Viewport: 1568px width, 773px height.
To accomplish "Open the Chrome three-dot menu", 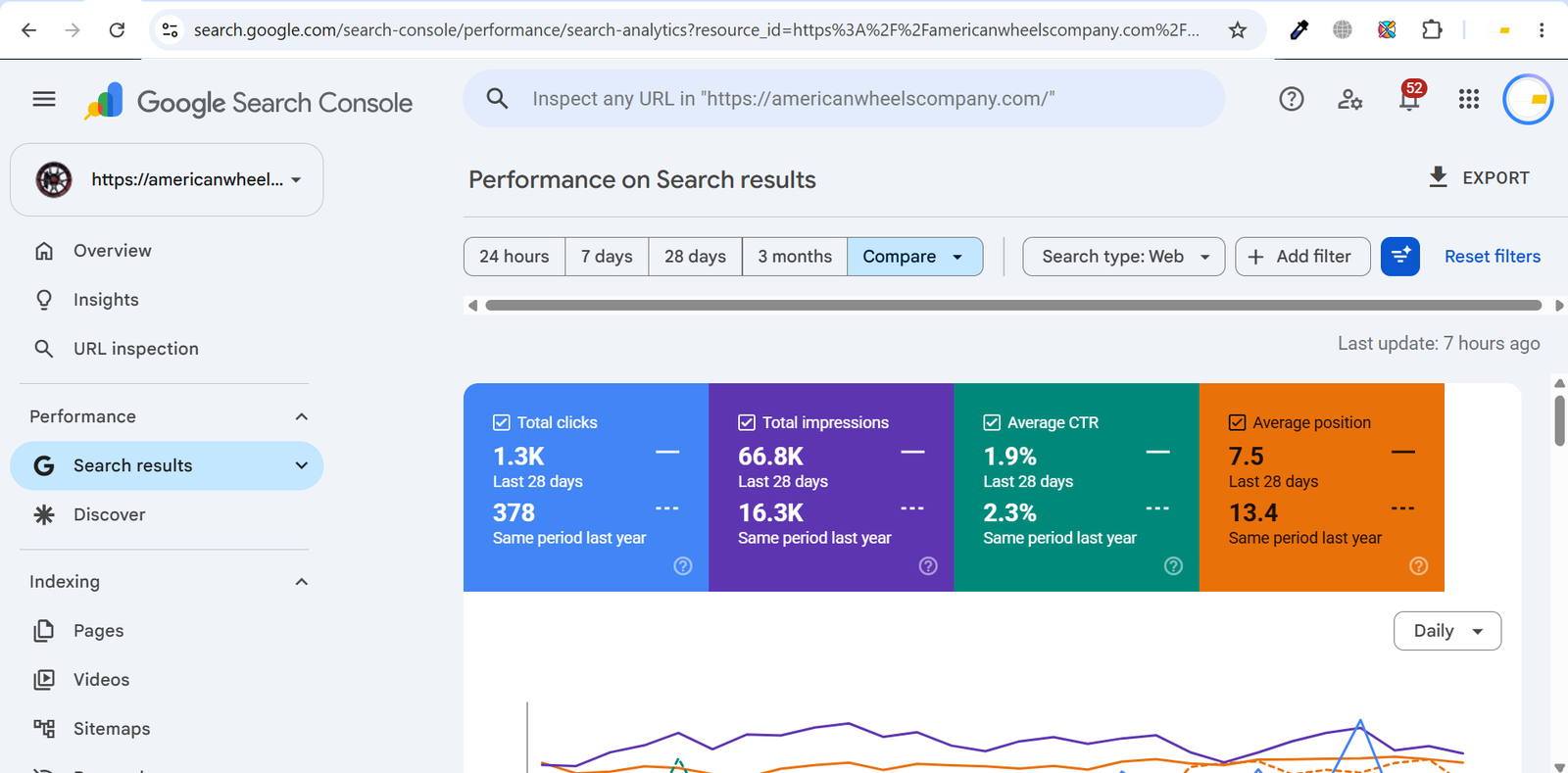I will [1542, 30].
